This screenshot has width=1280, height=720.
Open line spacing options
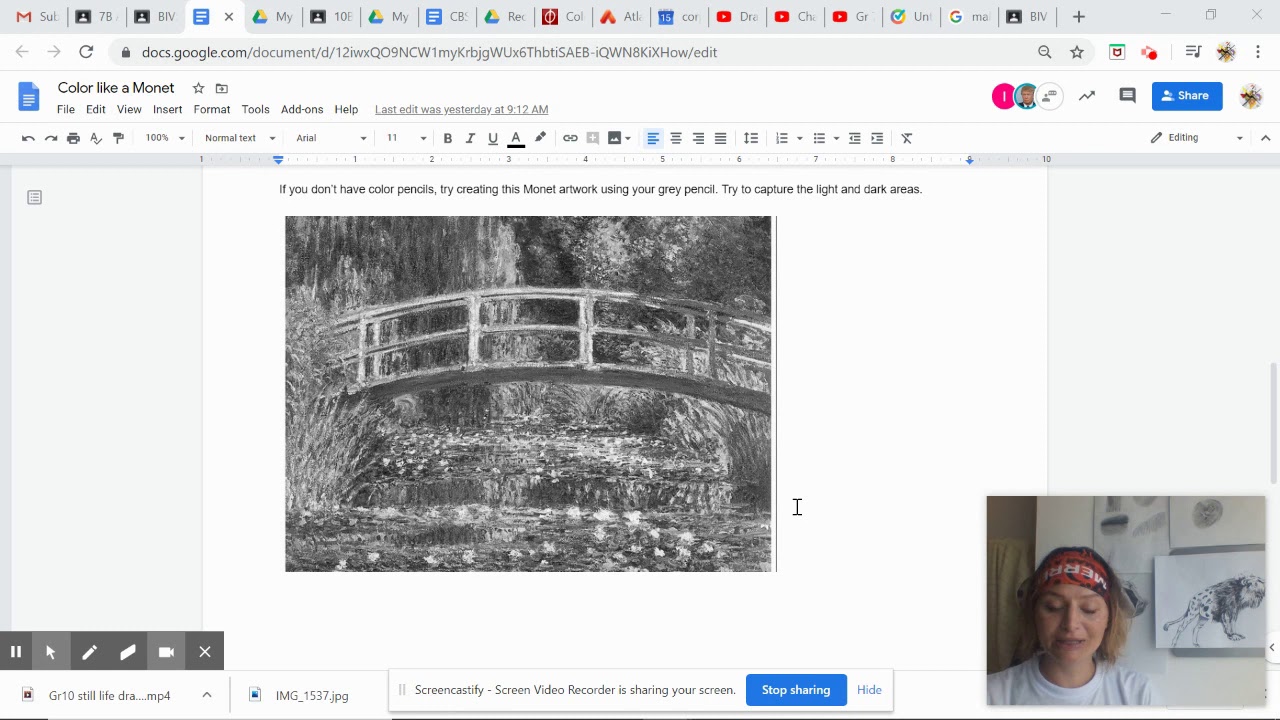[751, 138]
